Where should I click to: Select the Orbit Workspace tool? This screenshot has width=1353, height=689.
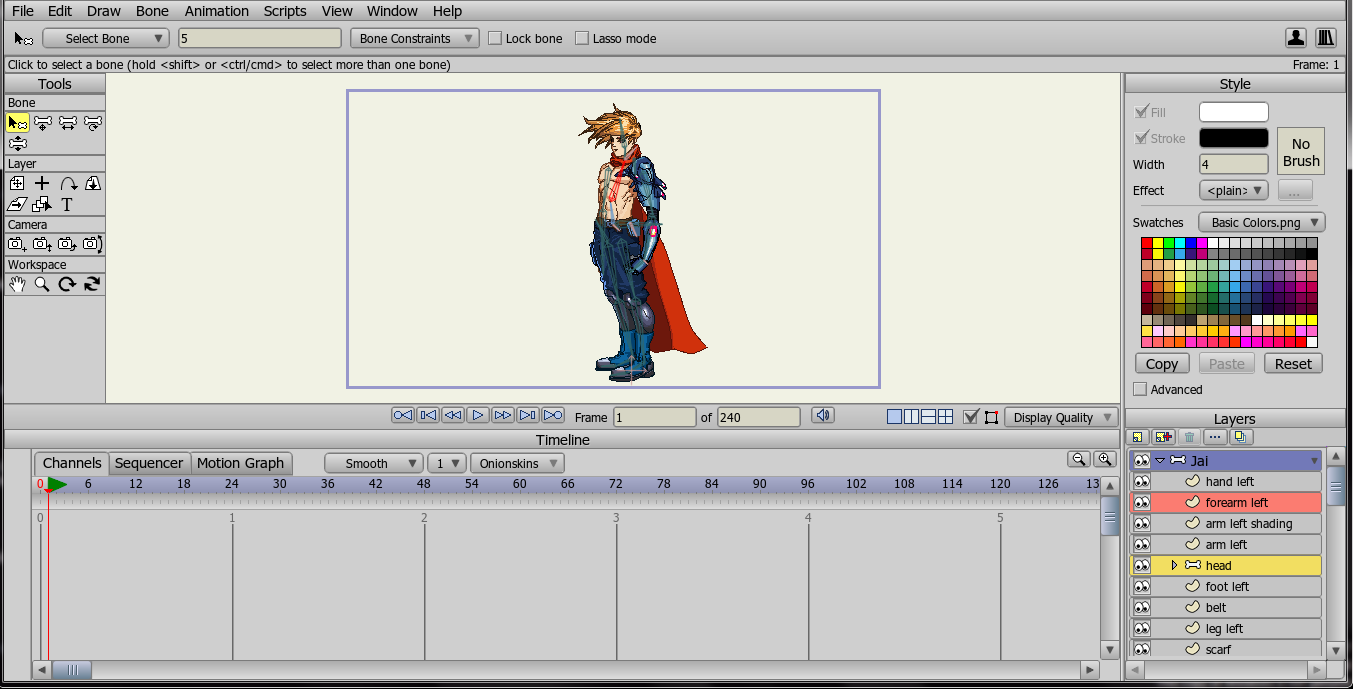[x=92, y=284]
